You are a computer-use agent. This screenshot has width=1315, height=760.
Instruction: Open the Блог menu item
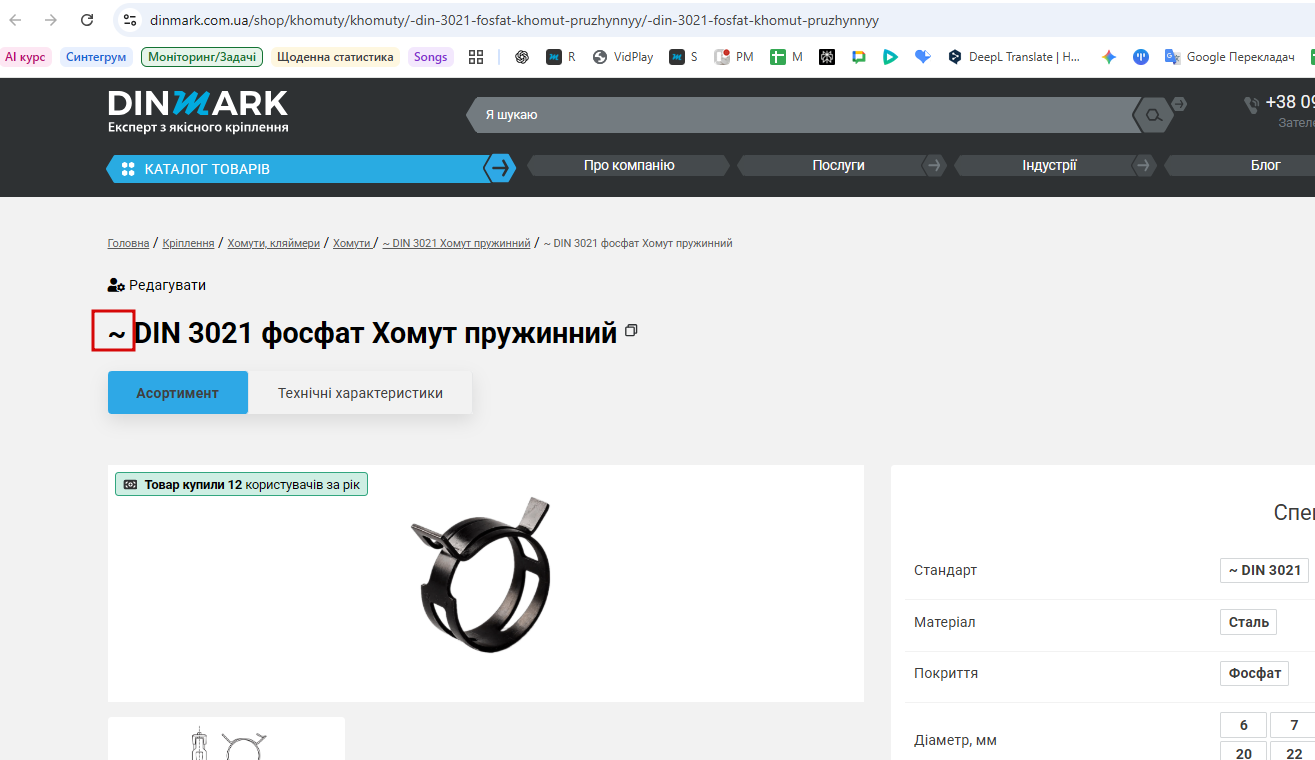[1265, 165]
